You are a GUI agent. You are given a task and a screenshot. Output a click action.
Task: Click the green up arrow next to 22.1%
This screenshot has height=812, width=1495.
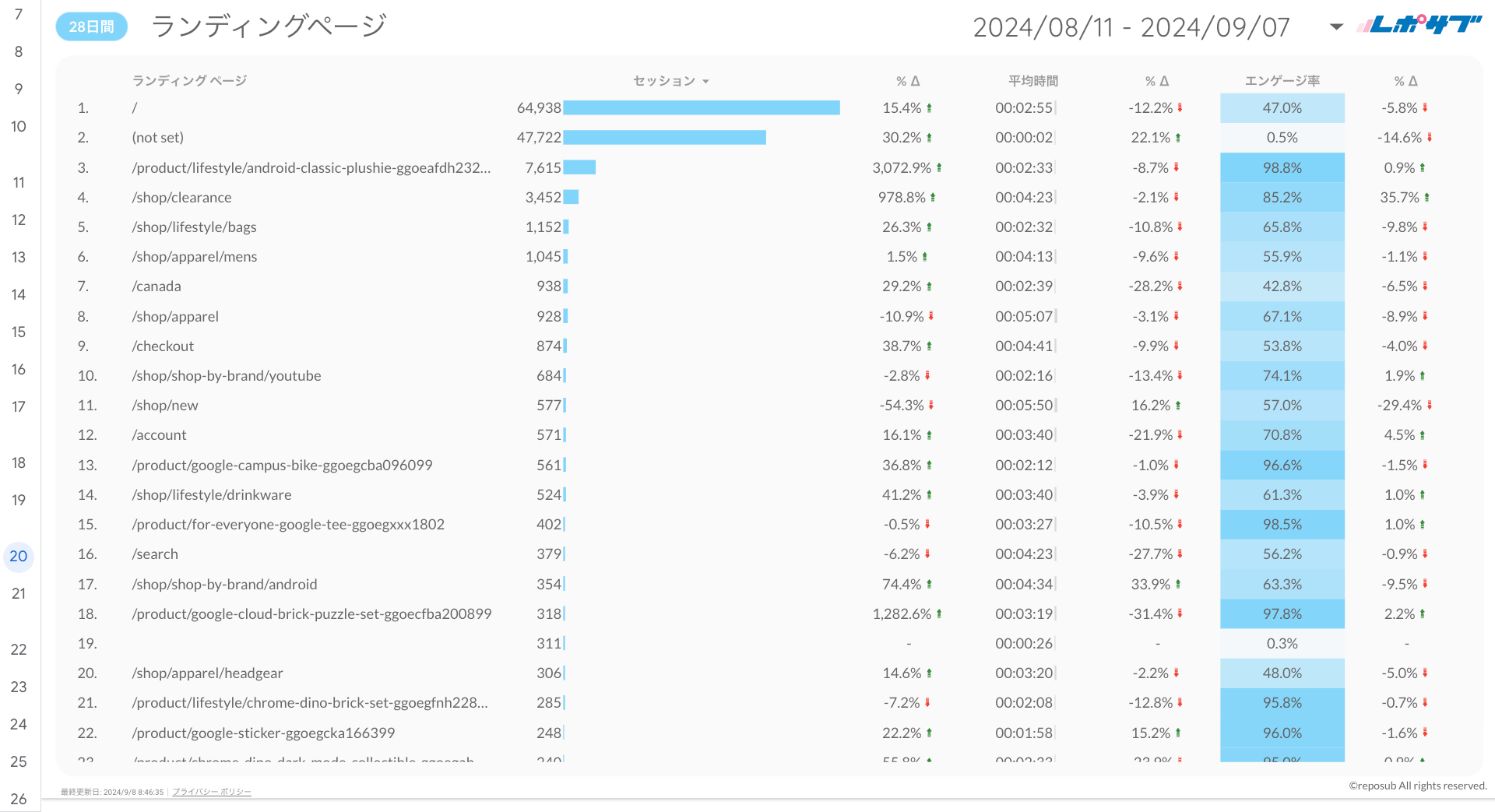[1180, 137]
